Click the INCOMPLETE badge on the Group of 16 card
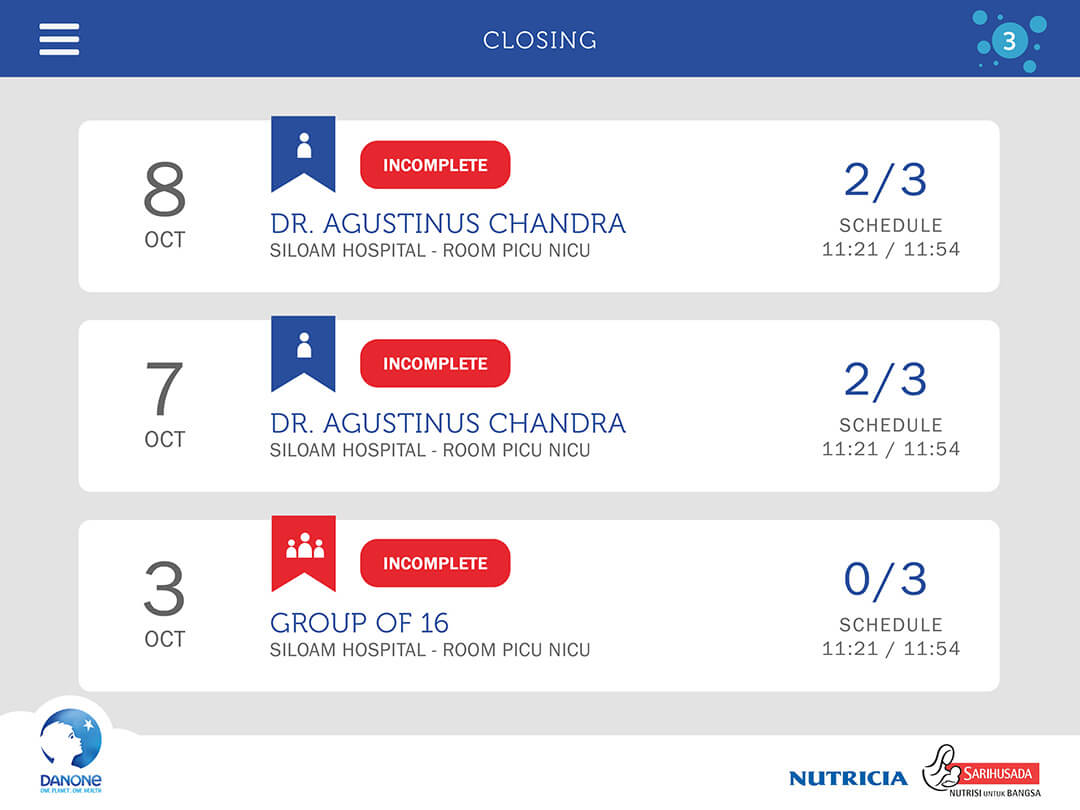Viewport: 1080px width, 810px height. pos(435,563)
